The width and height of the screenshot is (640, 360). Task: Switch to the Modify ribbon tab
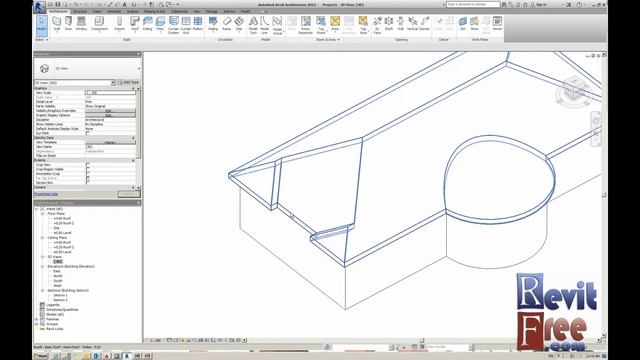pyautogui.click(x=245, y=11)
